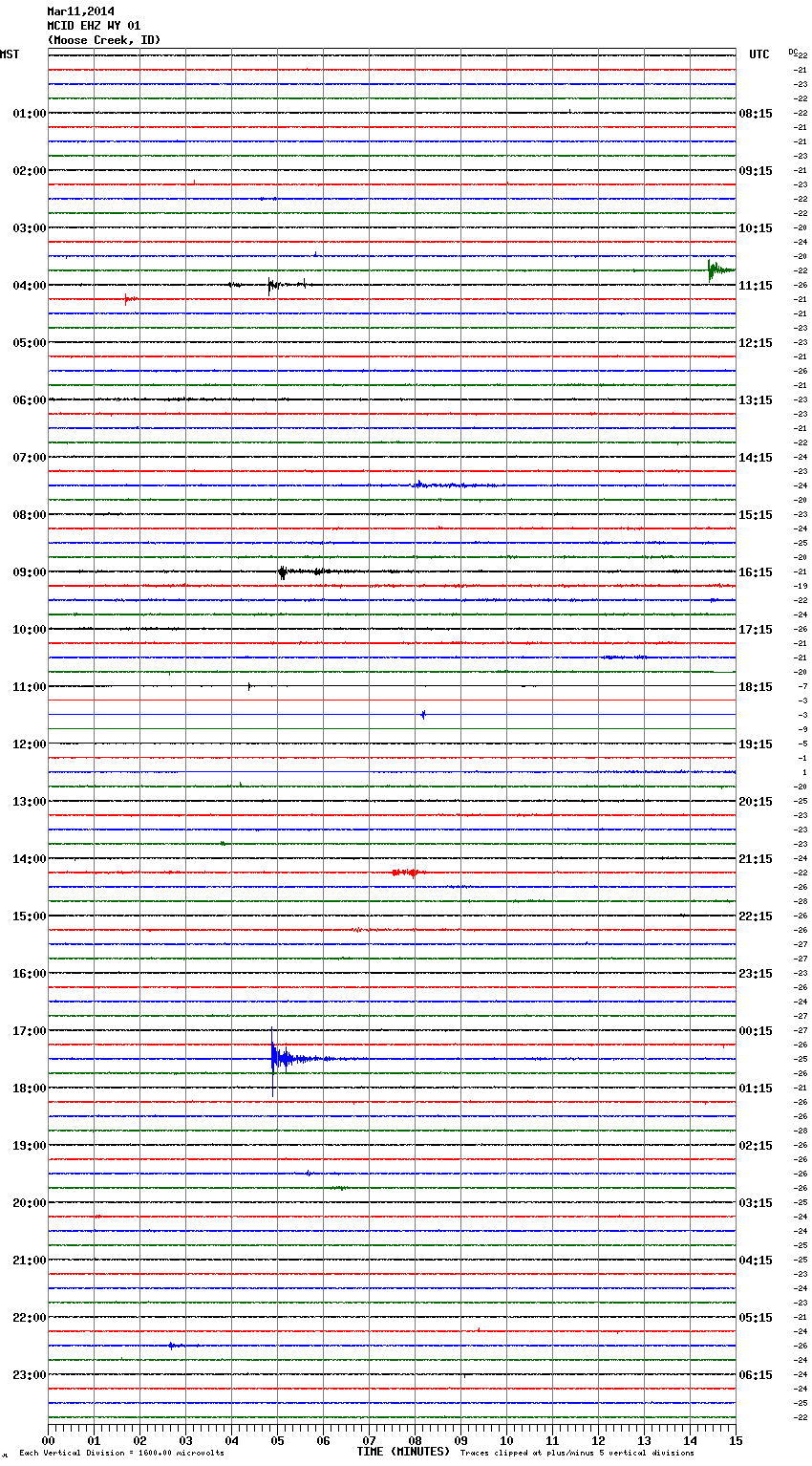Screen dimensions: 812x1466
Task: Click the "15" tick on the minutes axis
Action: pos(736,1440)
